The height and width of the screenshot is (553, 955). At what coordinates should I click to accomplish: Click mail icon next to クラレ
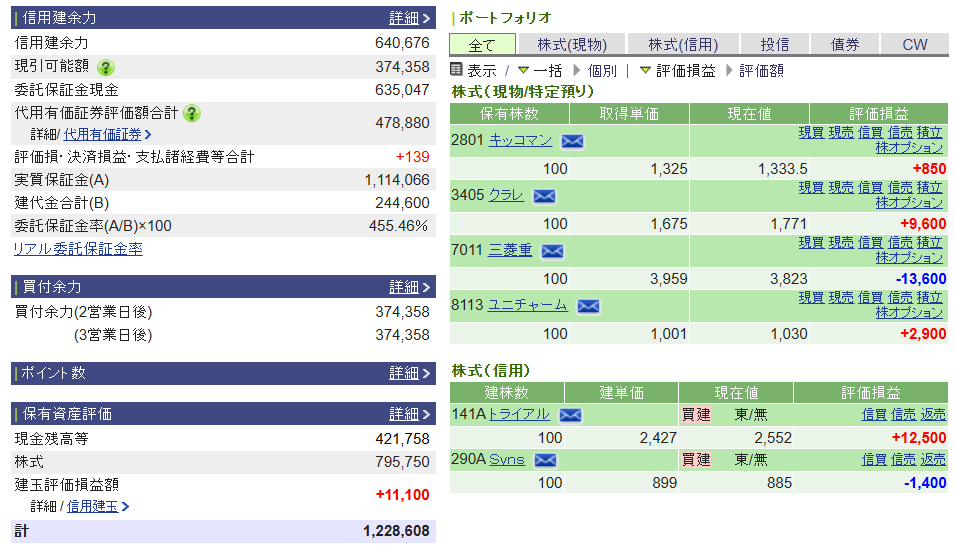[x=544, y=196]
